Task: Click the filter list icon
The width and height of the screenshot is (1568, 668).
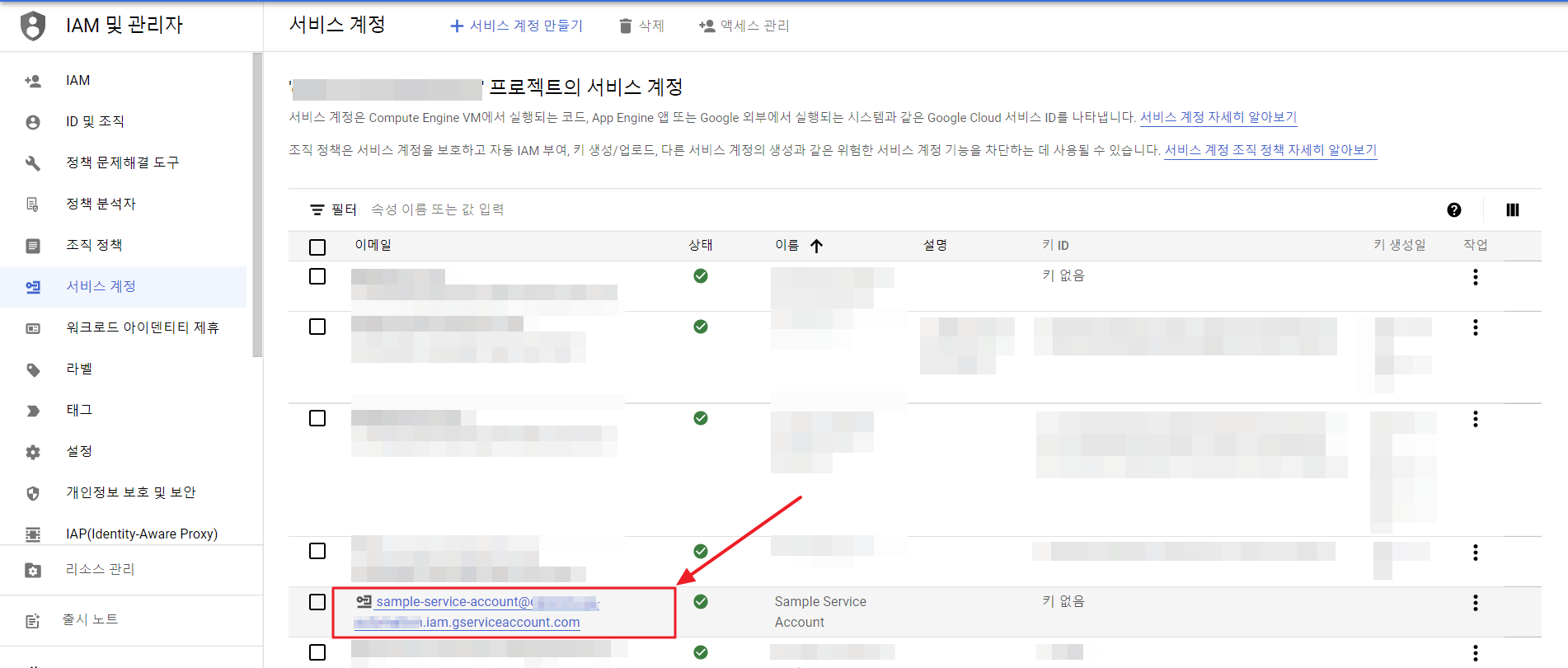Action: pos(317,210)
